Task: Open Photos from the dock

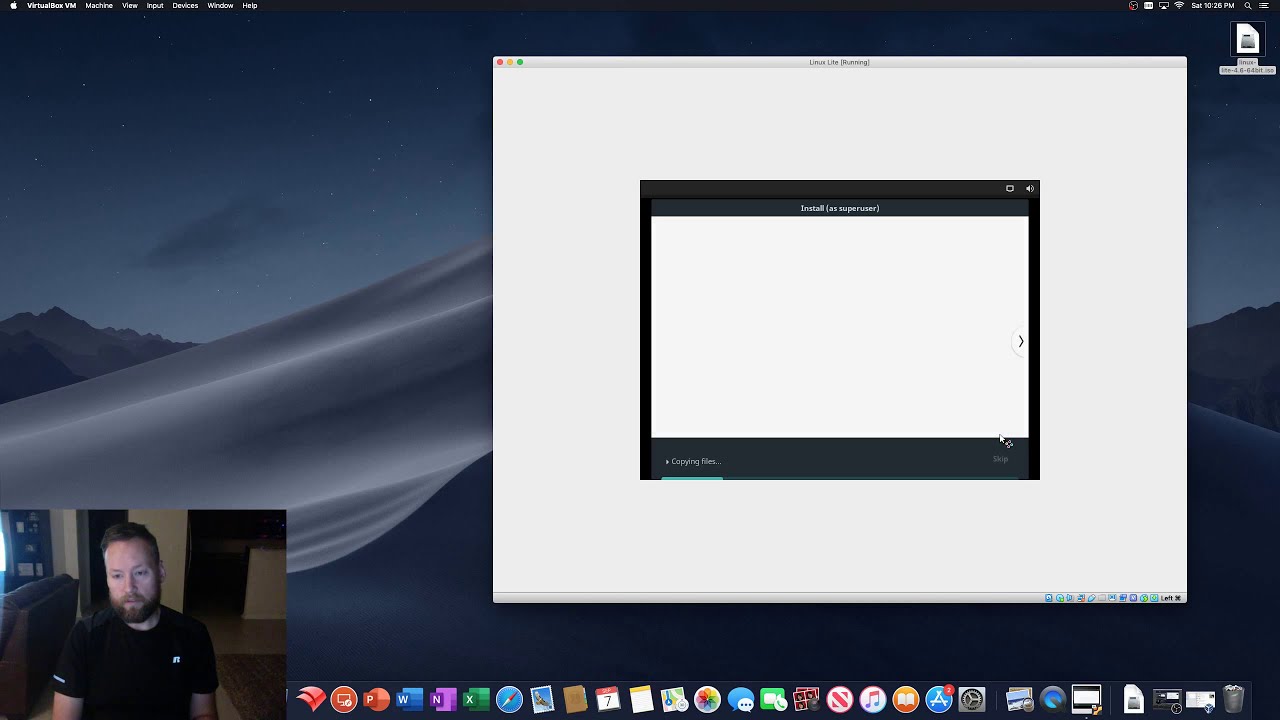Action: (x=707, y=700)
